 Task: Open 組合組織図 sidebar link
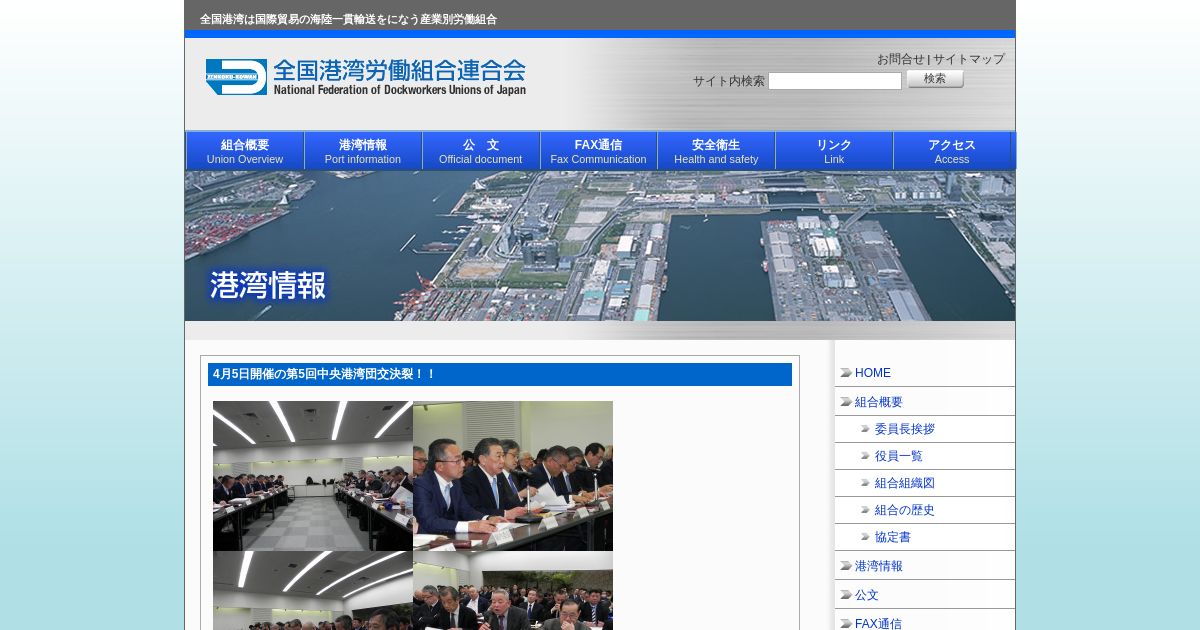tap(905, 483)
